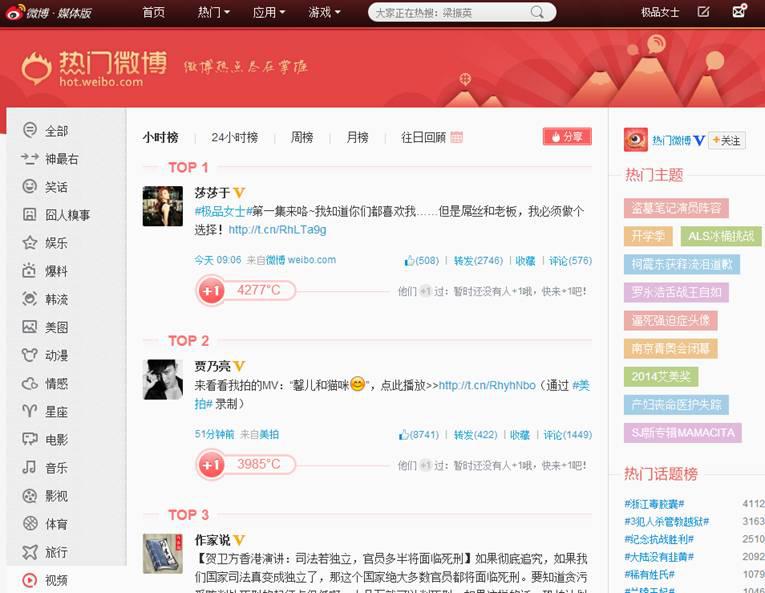The image size is (765, 593).
Task: Open 贾乃亮 profile avatar
Action: [162, 380]
